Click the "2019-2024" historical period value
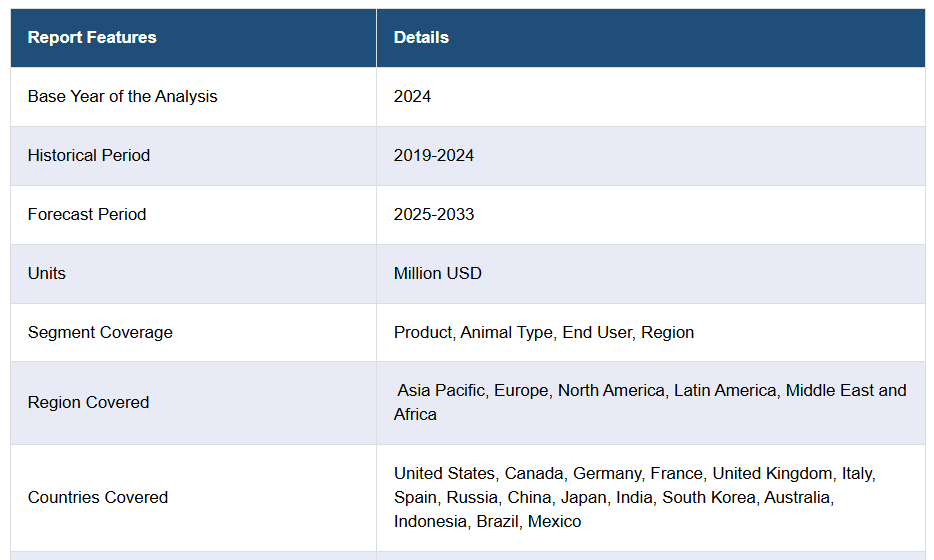Image resolution: width=934 pixels, height=560 pixels. pos(434,156)
